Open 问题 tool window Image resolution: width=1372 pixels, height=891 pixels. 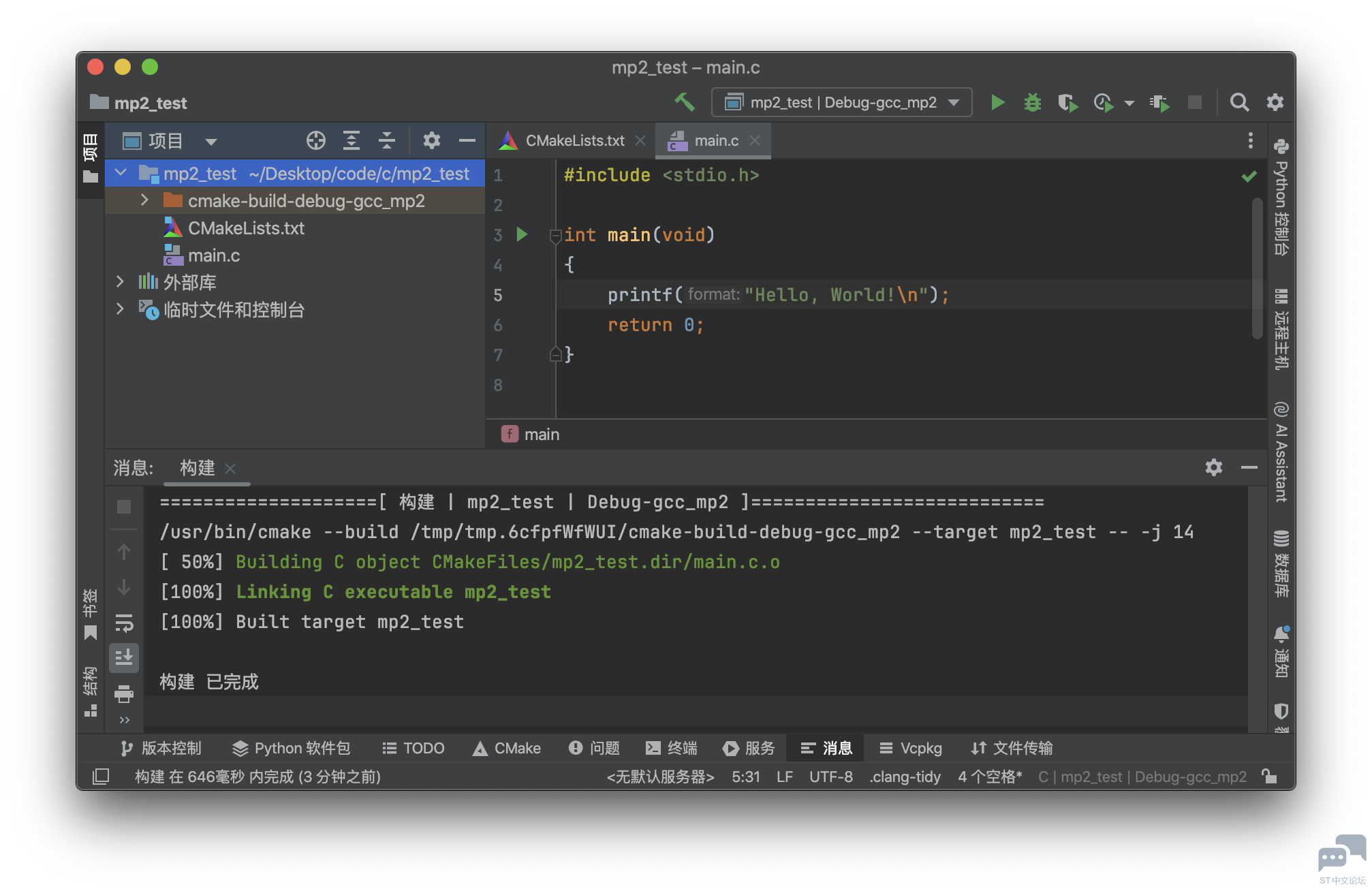(594, 748)
